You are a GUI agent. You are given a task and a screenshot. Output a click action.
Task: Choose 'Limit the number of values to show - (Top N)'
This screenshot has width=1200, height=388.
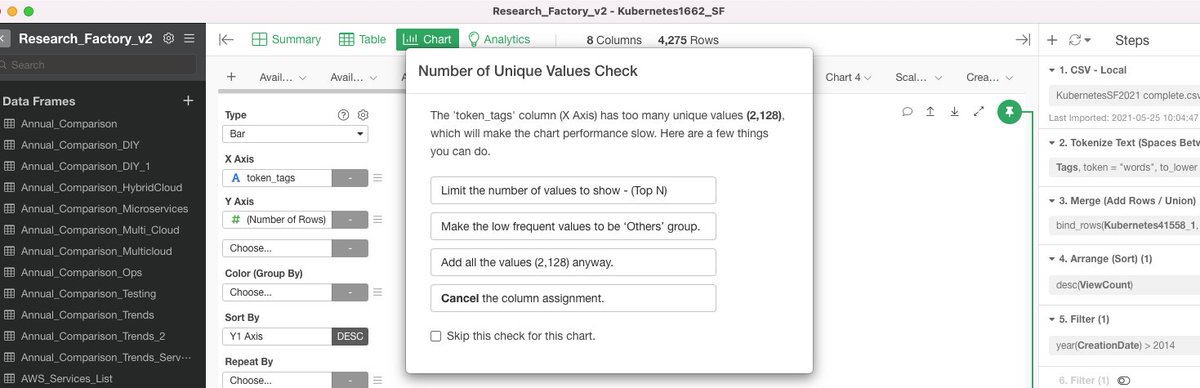[x=573, y=190]
